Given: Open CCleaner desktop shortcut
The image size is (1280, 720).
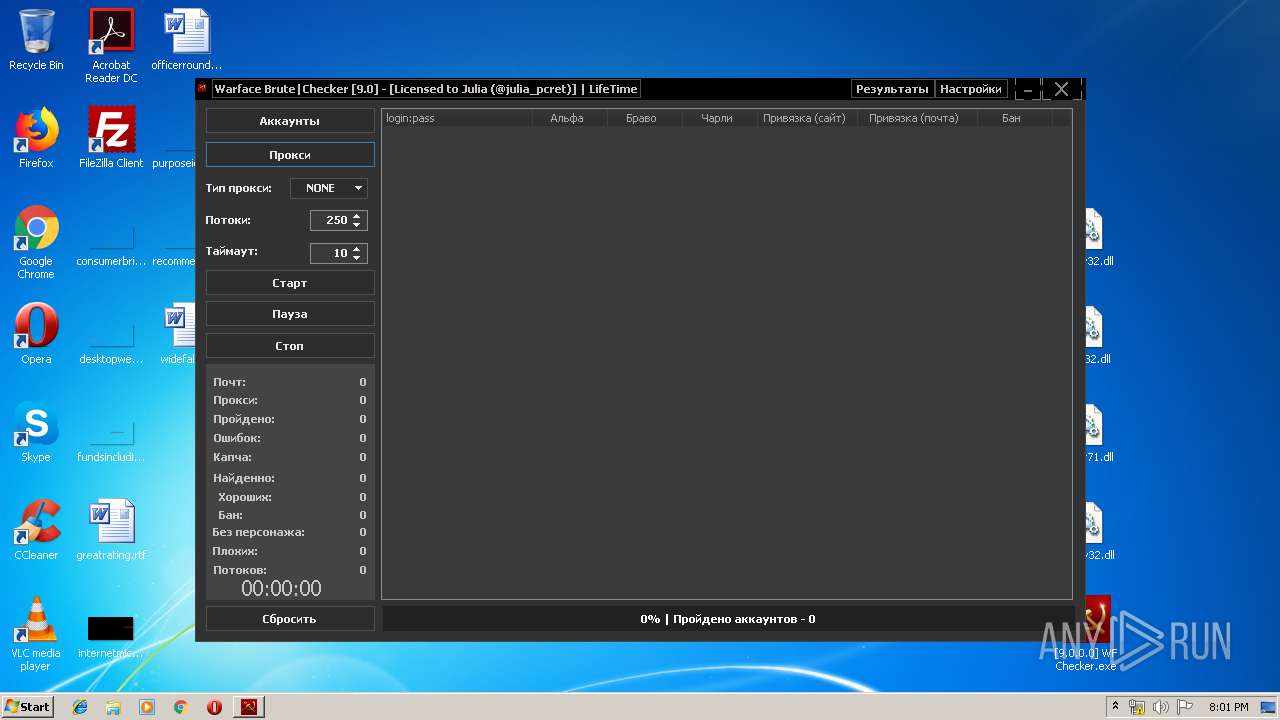Looking at the screenshot, I should (36, 530).
